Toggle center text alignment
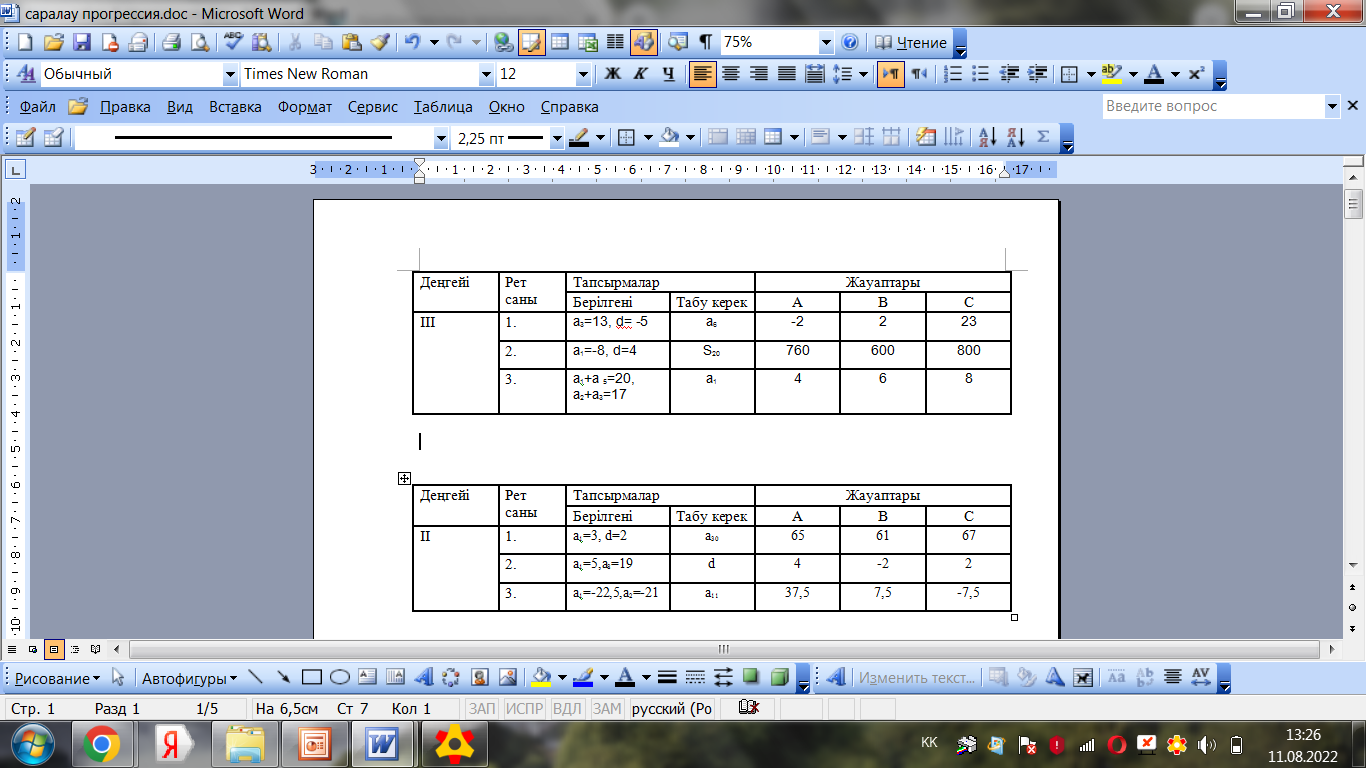The width and height of the screenshot is (1366, 768). pyautogui.click(x=731, y=74)
